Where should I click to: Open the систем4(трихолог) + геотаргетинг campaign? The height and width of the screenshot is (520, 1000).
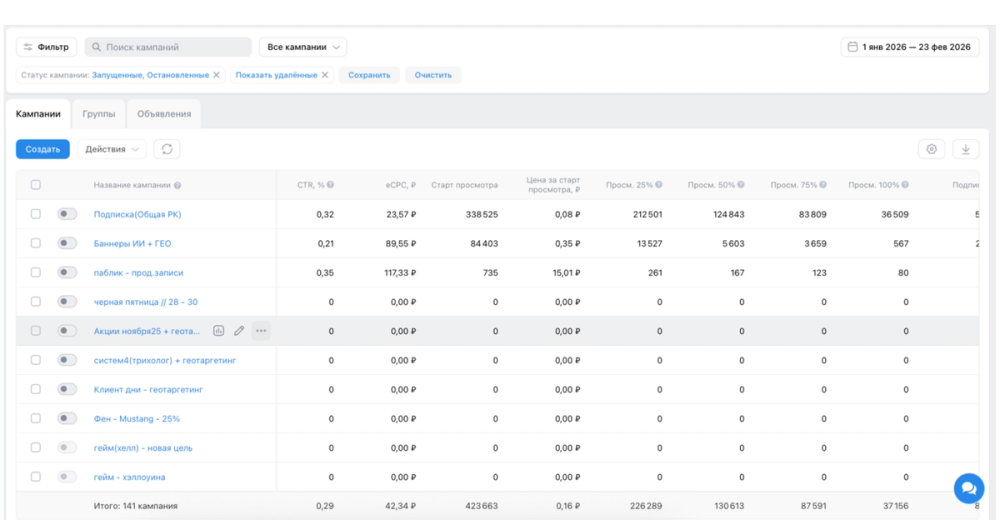pos(165,360)
